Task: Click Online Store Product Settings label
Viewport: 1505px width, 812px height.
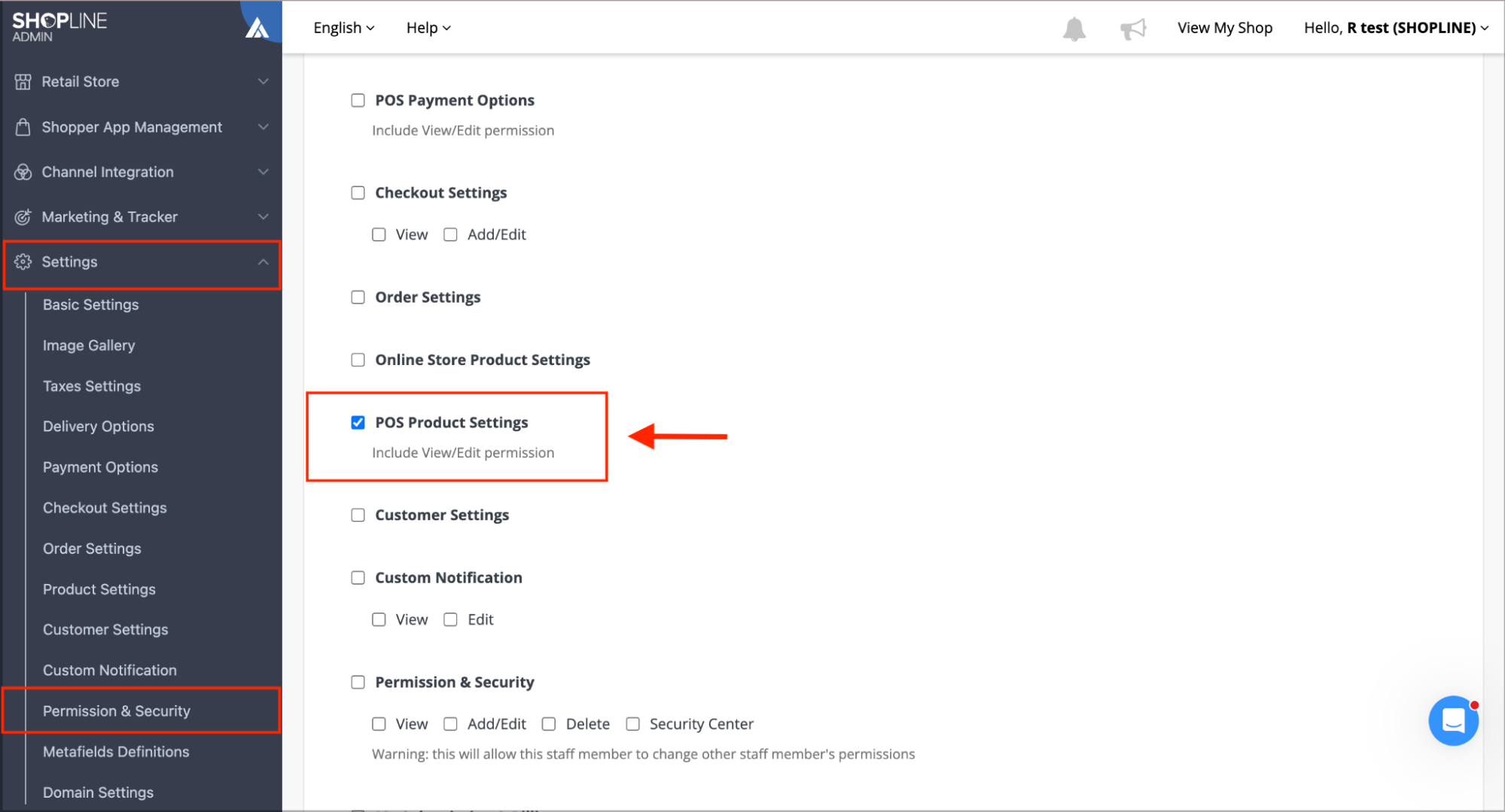Action: [483, 360]
